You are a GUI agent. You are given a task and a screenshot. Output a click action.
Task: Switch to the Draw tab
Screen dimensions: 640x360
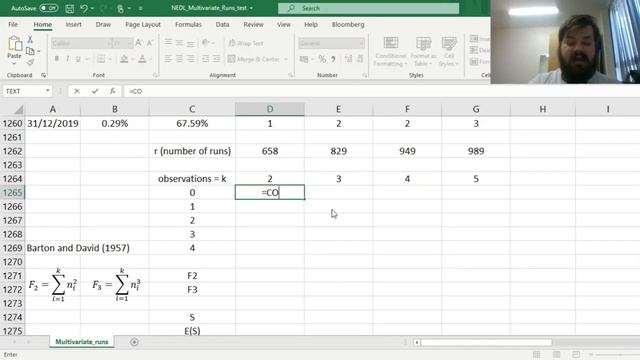103,24
